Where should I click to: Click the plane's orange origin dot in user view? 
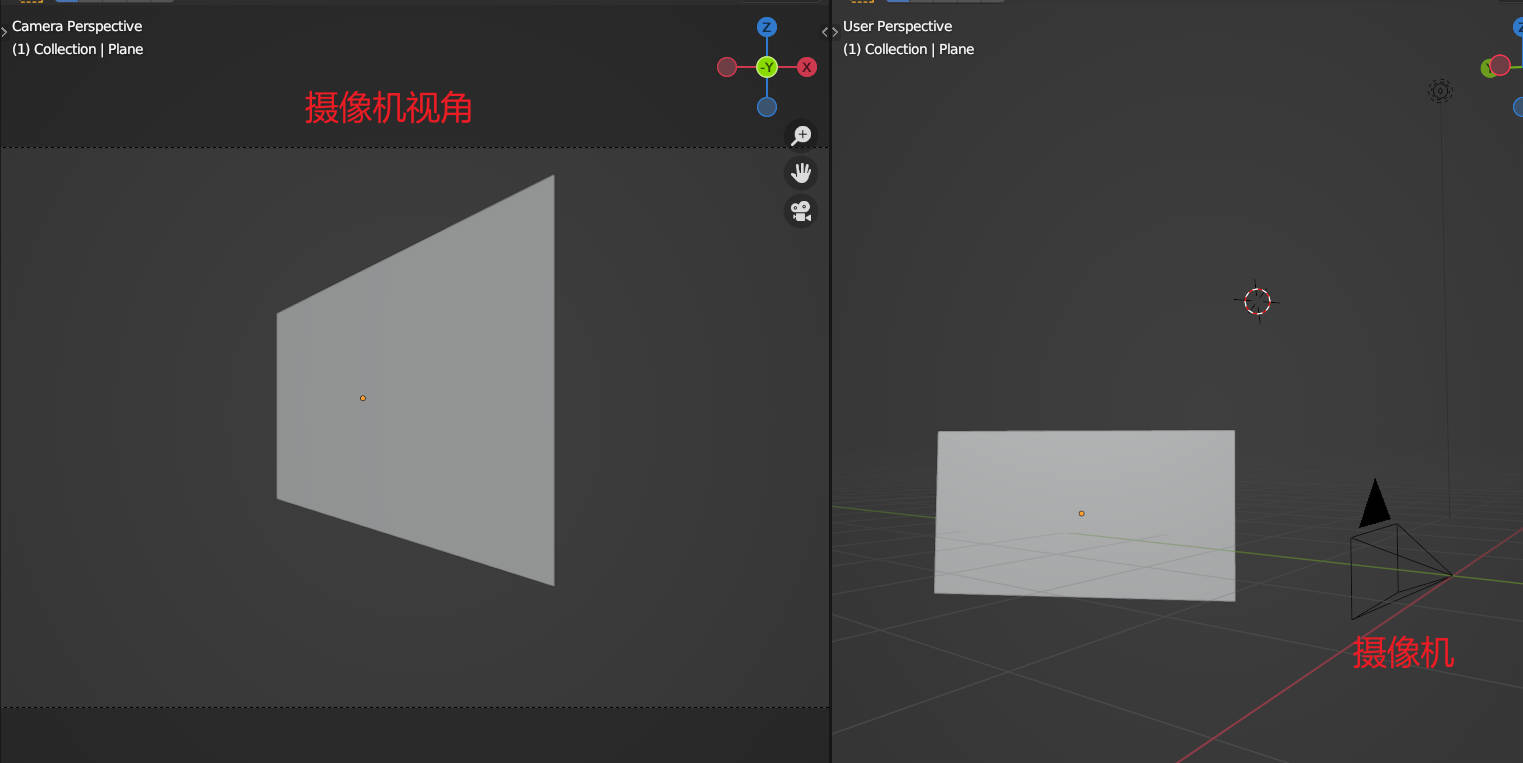click(x=1081, y=513)
